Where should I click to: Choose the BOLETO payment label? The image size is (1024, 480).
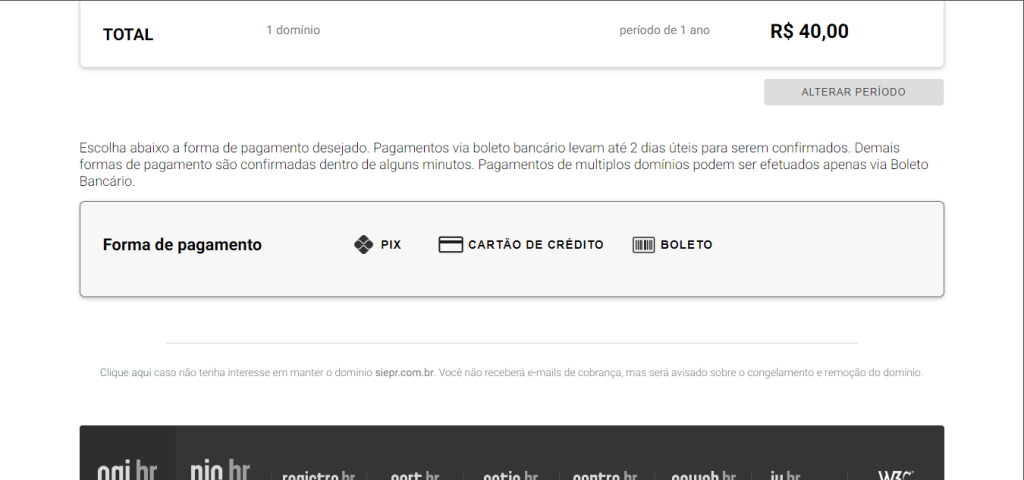point(686,244)
